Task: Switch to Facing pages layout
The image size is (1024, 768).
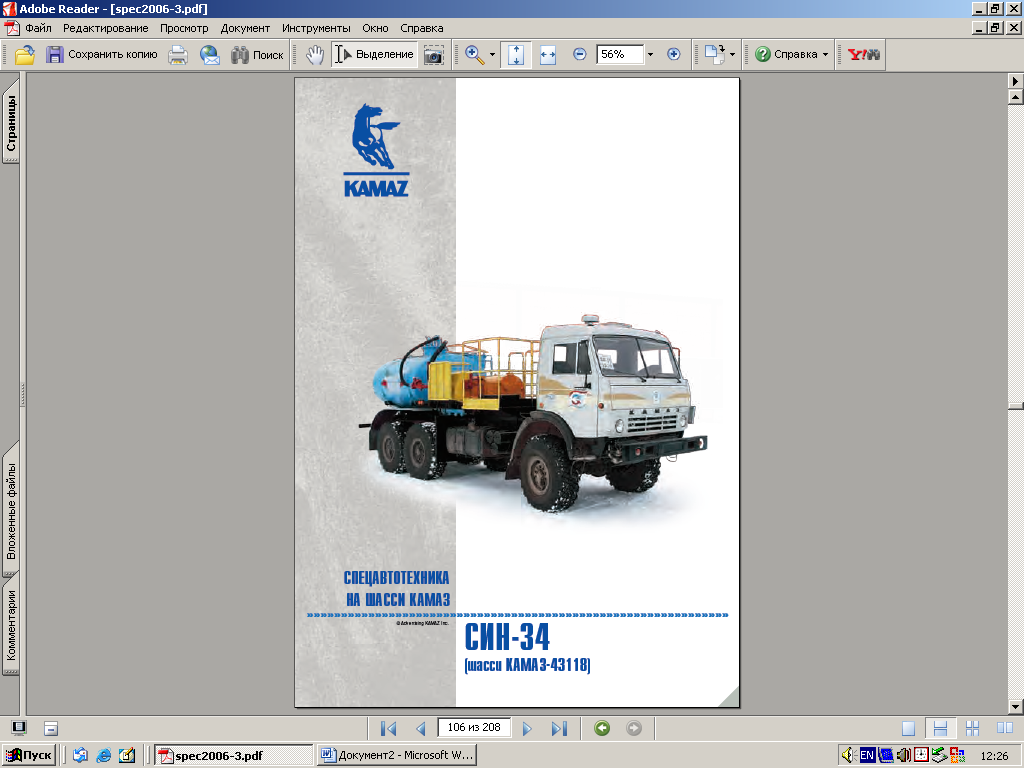Action: (1004, 728)
